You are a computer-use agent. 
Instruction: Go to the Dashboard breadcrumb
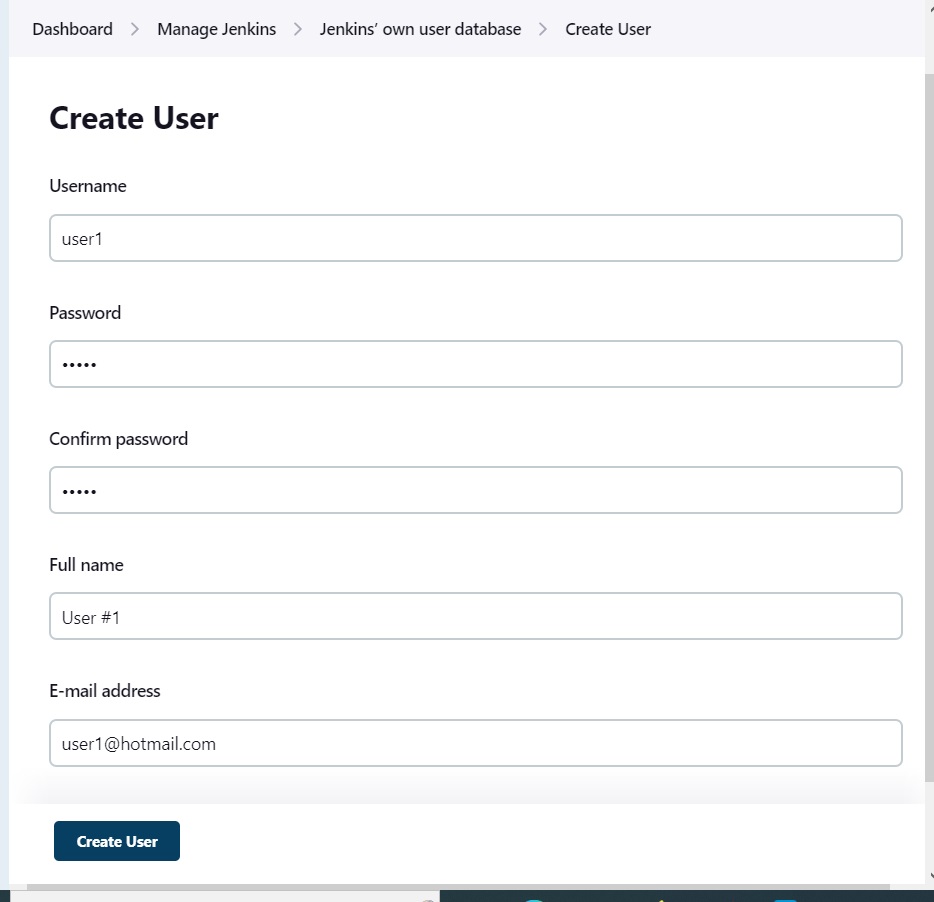[72, 29]
